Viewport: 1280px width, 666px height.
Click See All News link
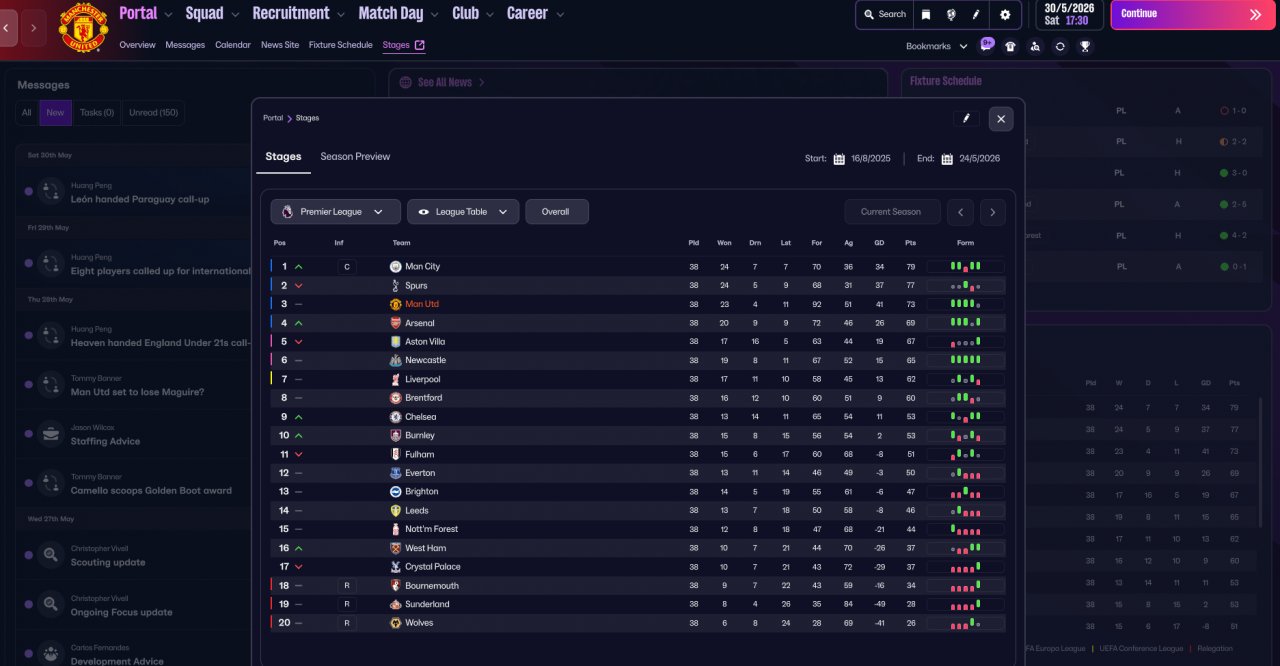[444, 82]
